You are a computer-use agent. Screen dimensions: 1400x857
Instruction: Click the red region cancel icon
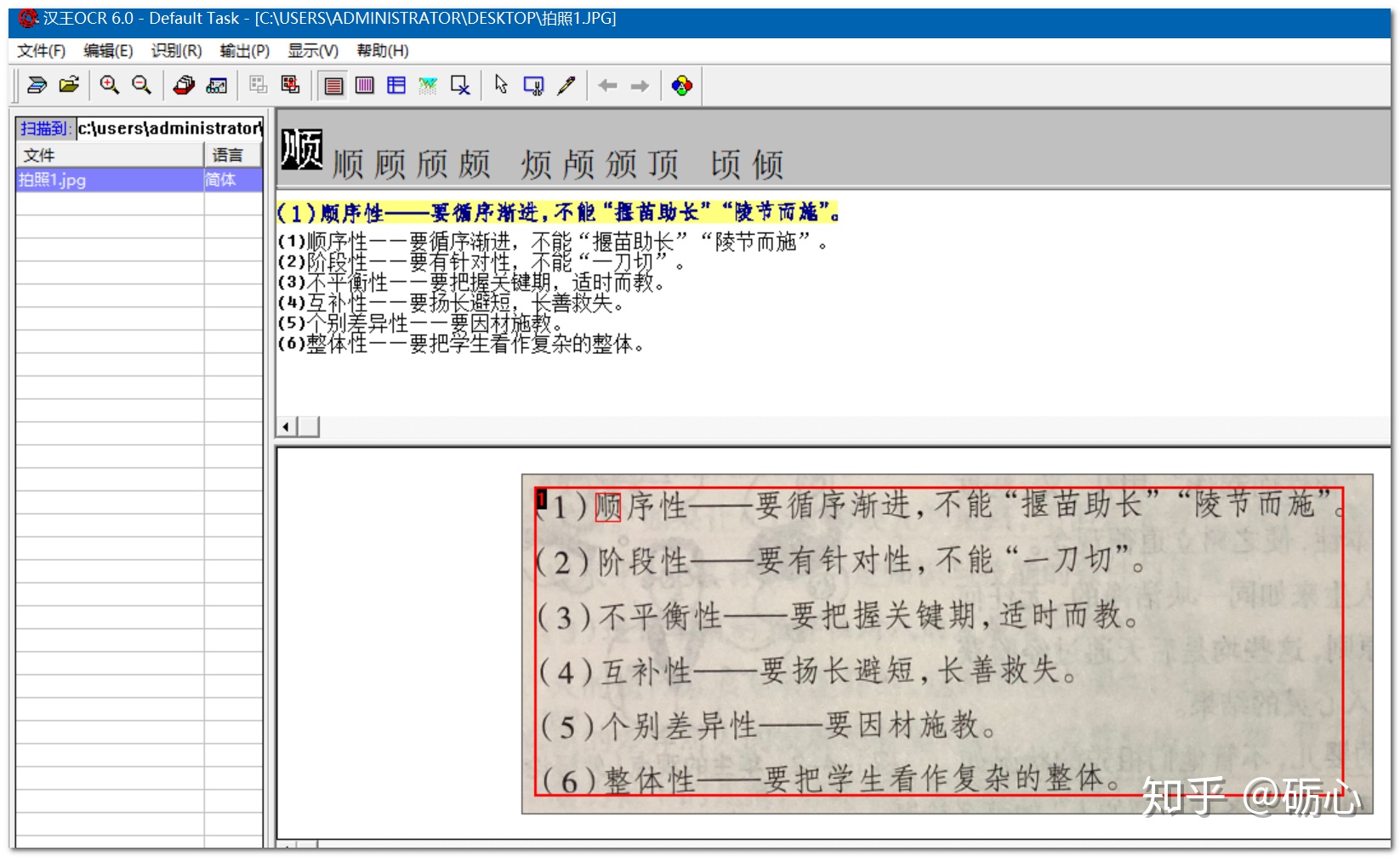291,85
